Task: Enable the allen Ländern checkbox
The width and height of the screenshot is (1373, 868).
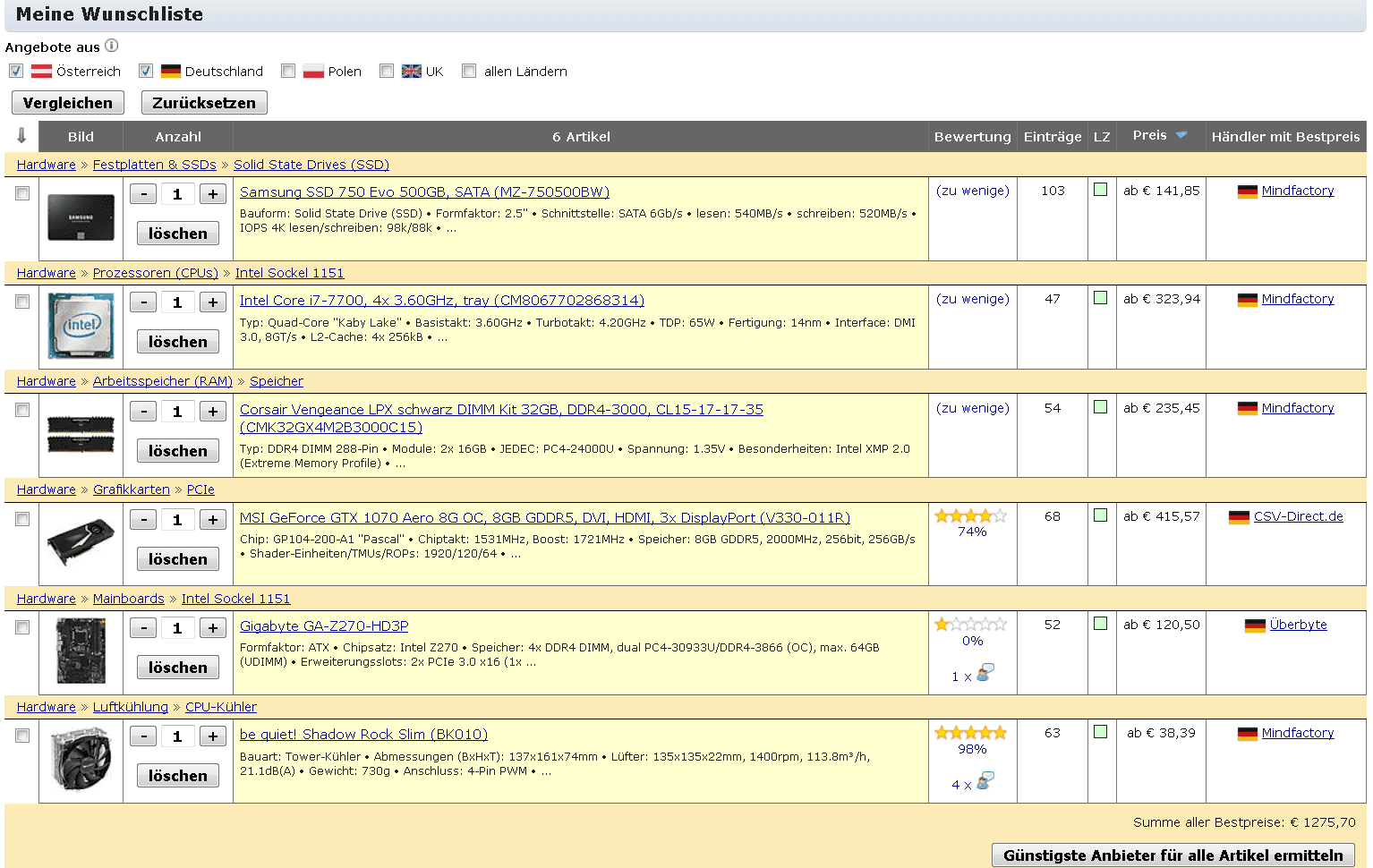Action: pos(469,71)
